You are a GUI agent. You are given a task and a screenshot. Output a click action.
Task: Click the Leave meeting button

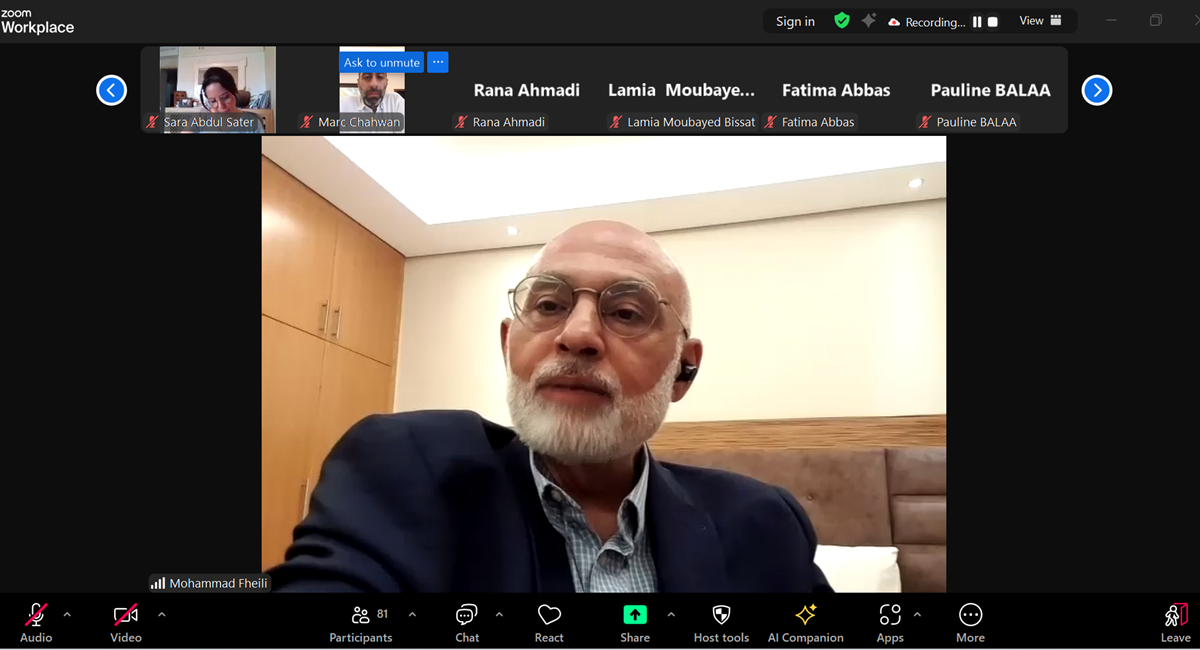click(x=1176, y=622)
